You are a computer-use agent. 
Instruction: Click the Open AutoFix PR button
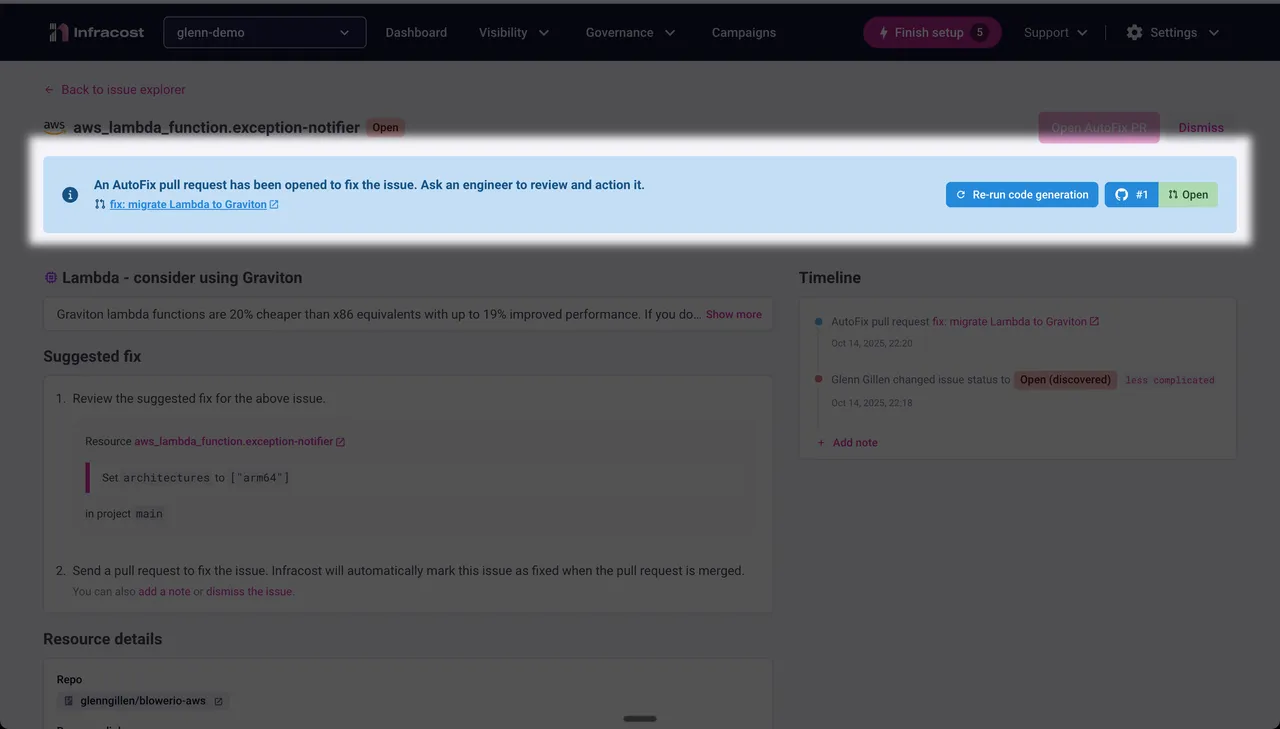1099,127
